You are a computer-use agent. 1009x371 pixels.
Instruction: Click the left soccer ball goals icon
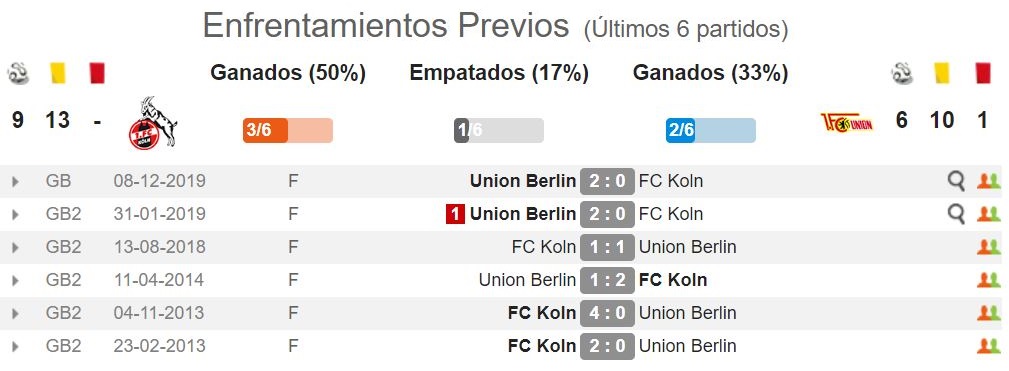(18, 73)
